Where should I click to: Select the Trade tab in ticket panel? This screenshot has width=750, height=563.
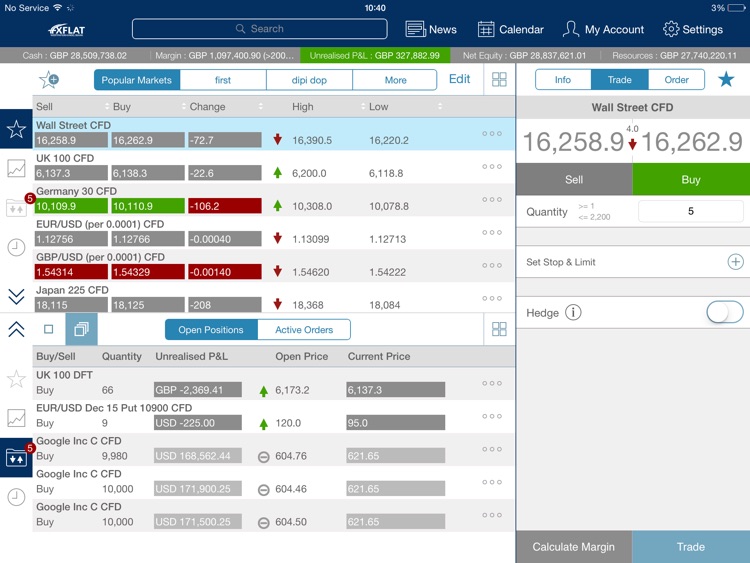(x=619, y=79)
